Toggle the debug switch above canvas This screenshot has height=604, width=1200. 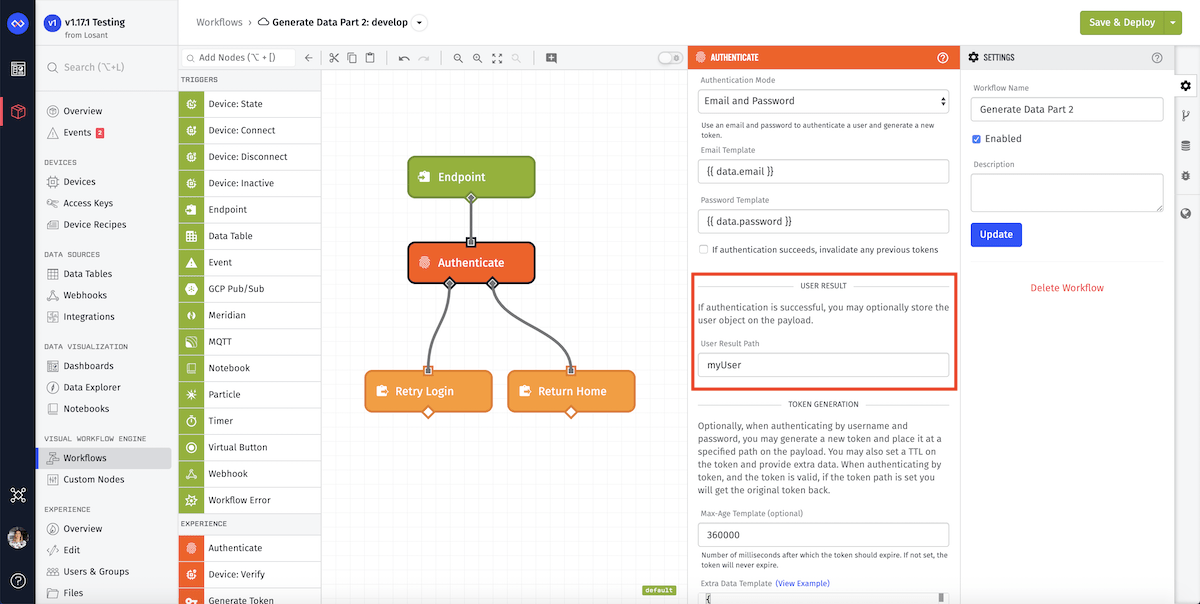pyautogui.click(x=670, y=58)
